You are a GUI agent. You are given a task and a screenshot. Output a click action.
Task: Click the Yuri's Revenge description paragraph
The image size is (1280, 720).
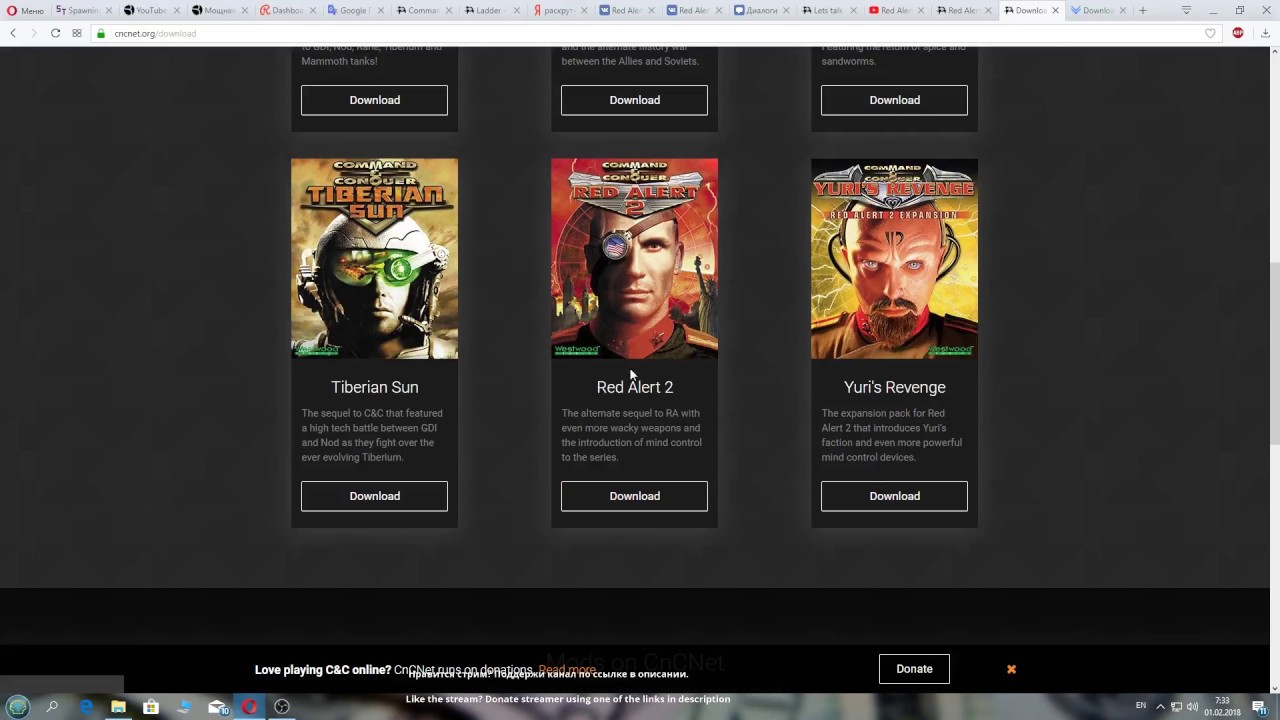coord(892,435)
